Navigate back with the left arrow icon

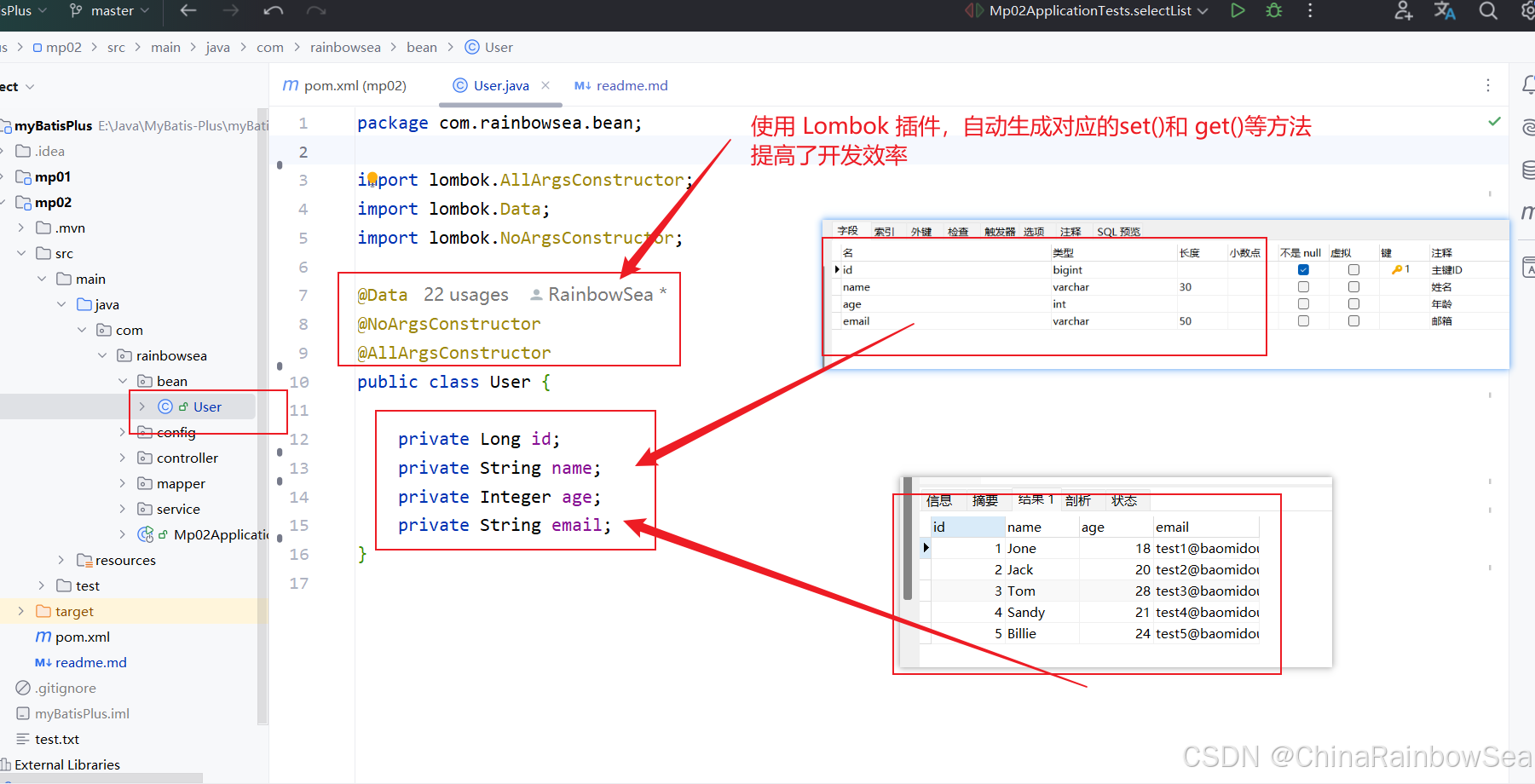(x=188, y=10)
